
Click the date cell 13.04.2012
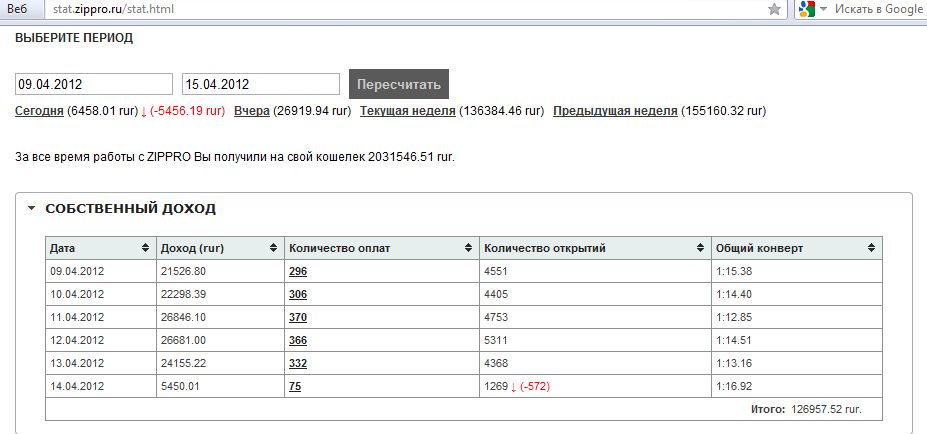click(x=77, y=364)
